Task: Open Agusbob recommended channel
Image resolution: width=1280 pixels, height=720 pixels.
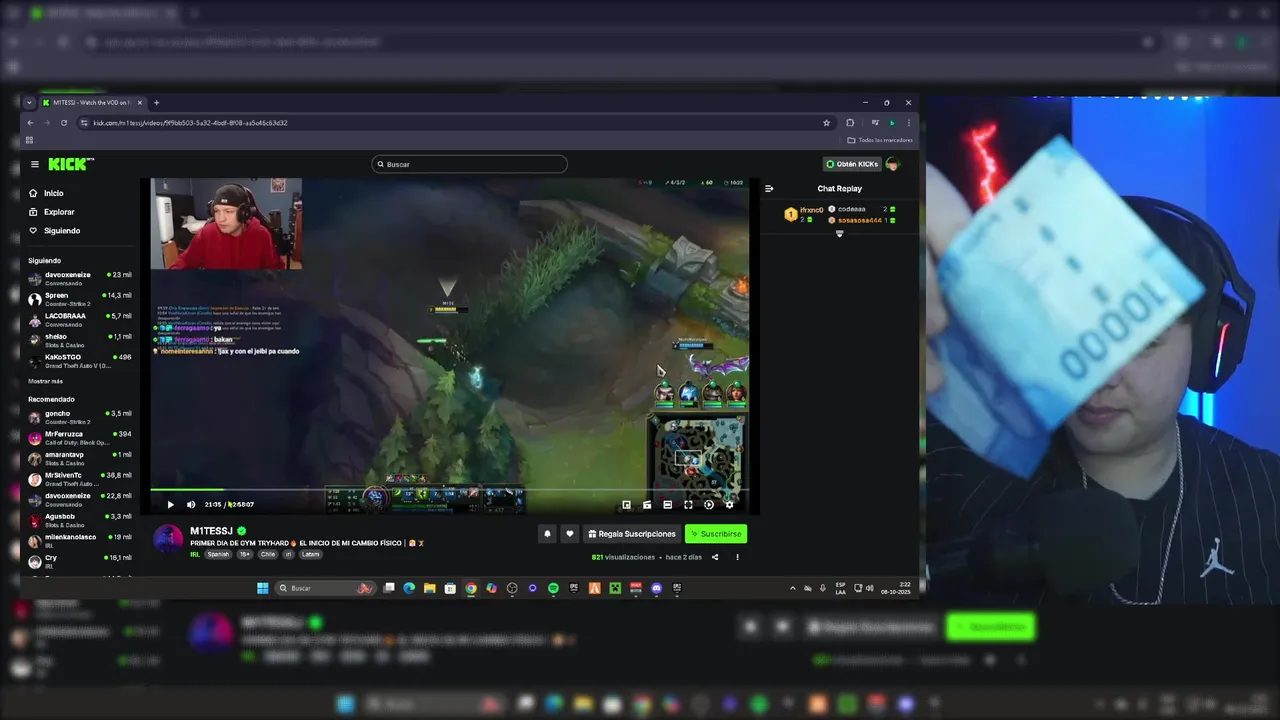Action: tap(80, 520)
